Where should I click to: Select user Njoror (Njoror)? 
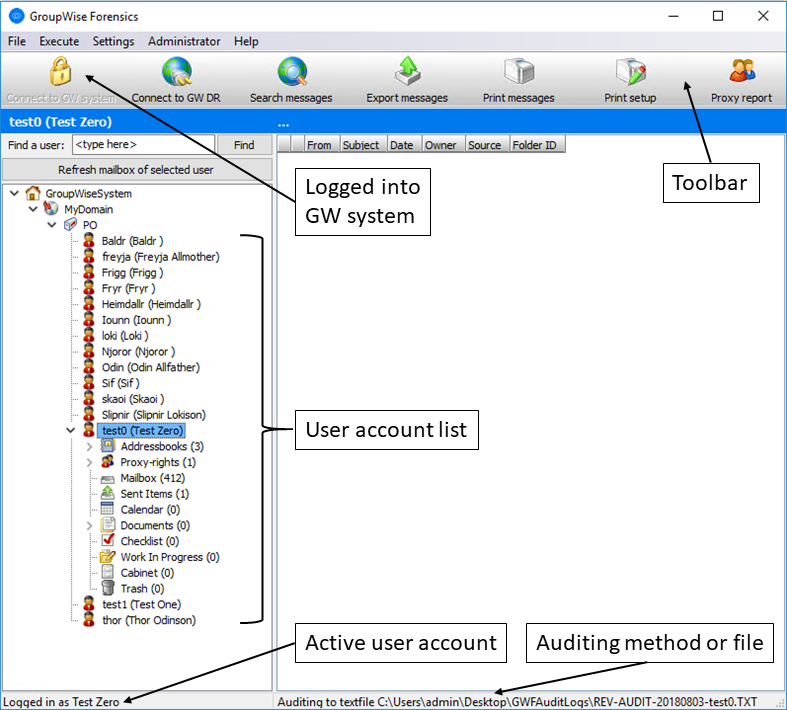pos(139,351)
